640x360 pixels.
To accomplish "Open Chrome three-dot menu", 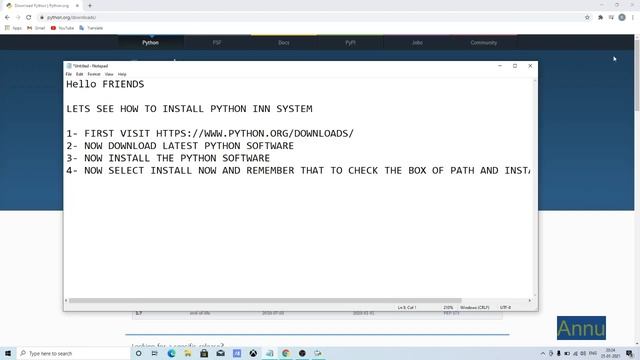I will [633, 18].
